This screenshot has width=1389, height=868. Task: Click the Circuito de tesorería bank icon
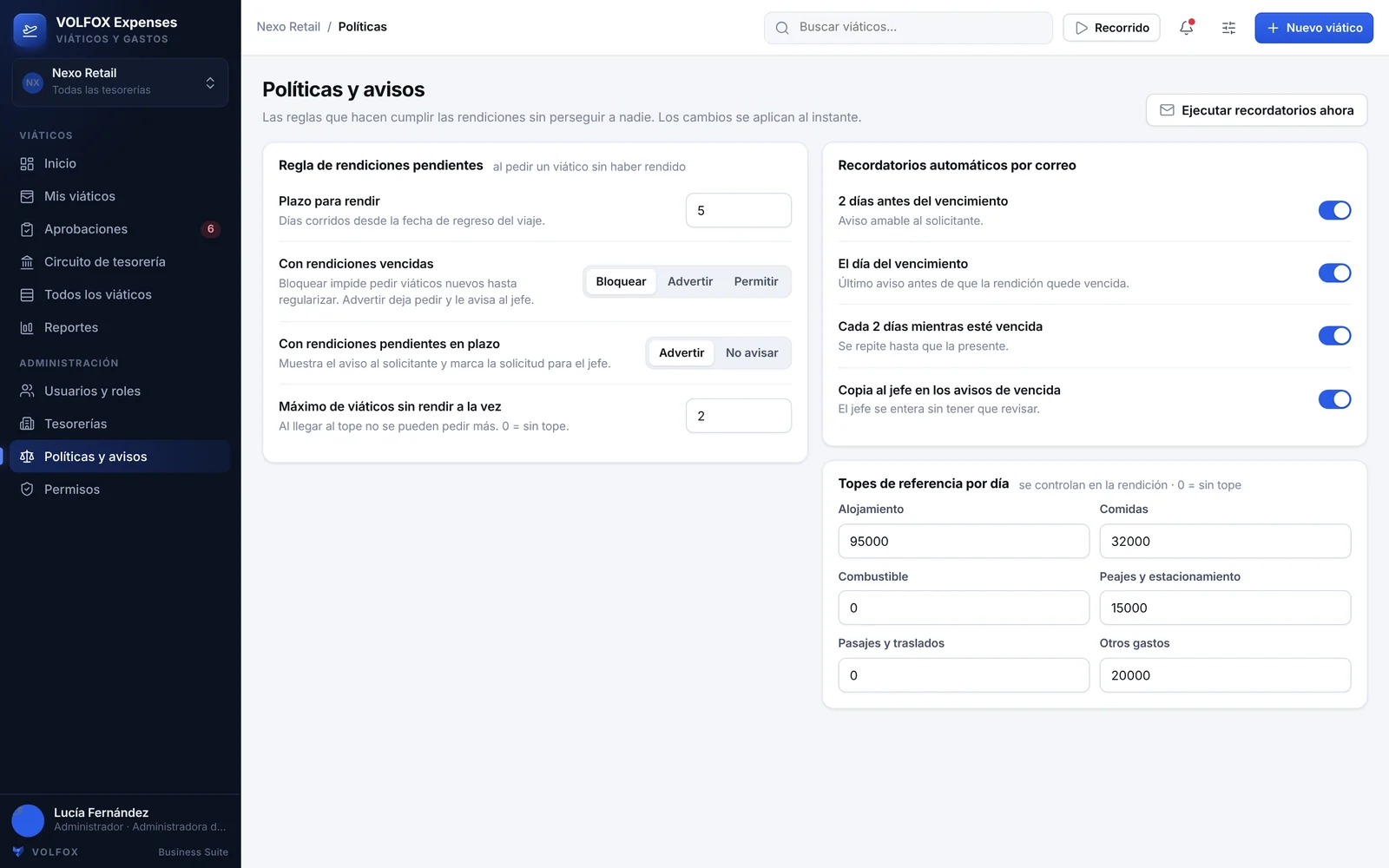(27, 262)
